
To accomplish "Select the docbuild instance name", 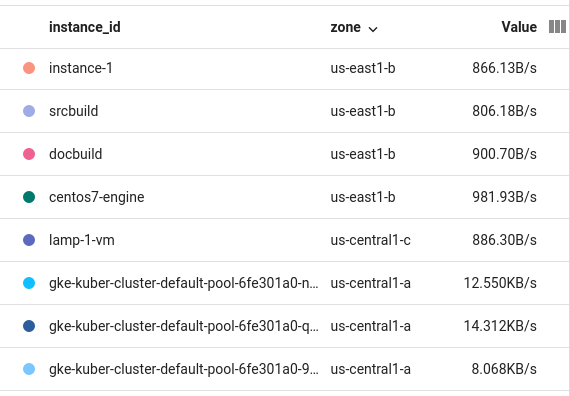I will (76, 154).
